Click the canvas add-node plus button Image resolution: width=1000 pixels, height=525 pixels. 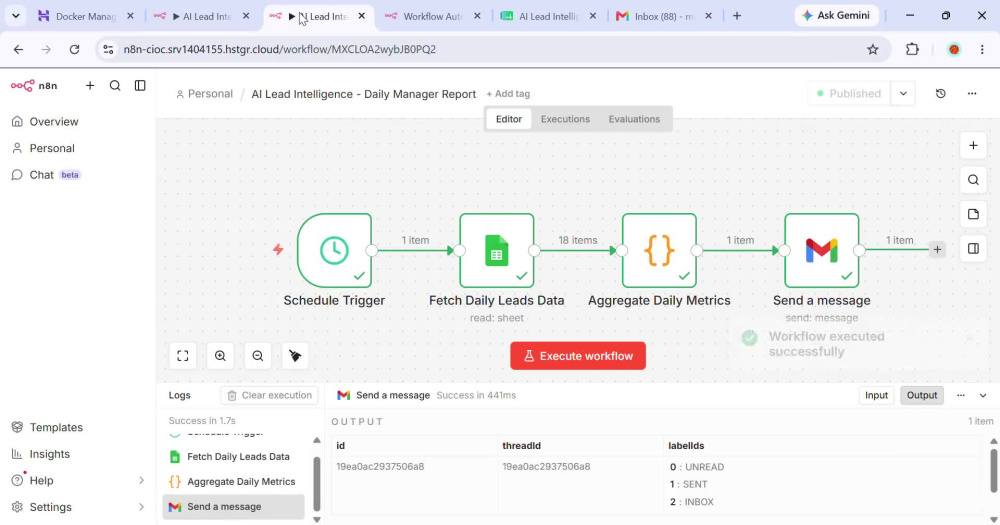click(x=973, y=145)
